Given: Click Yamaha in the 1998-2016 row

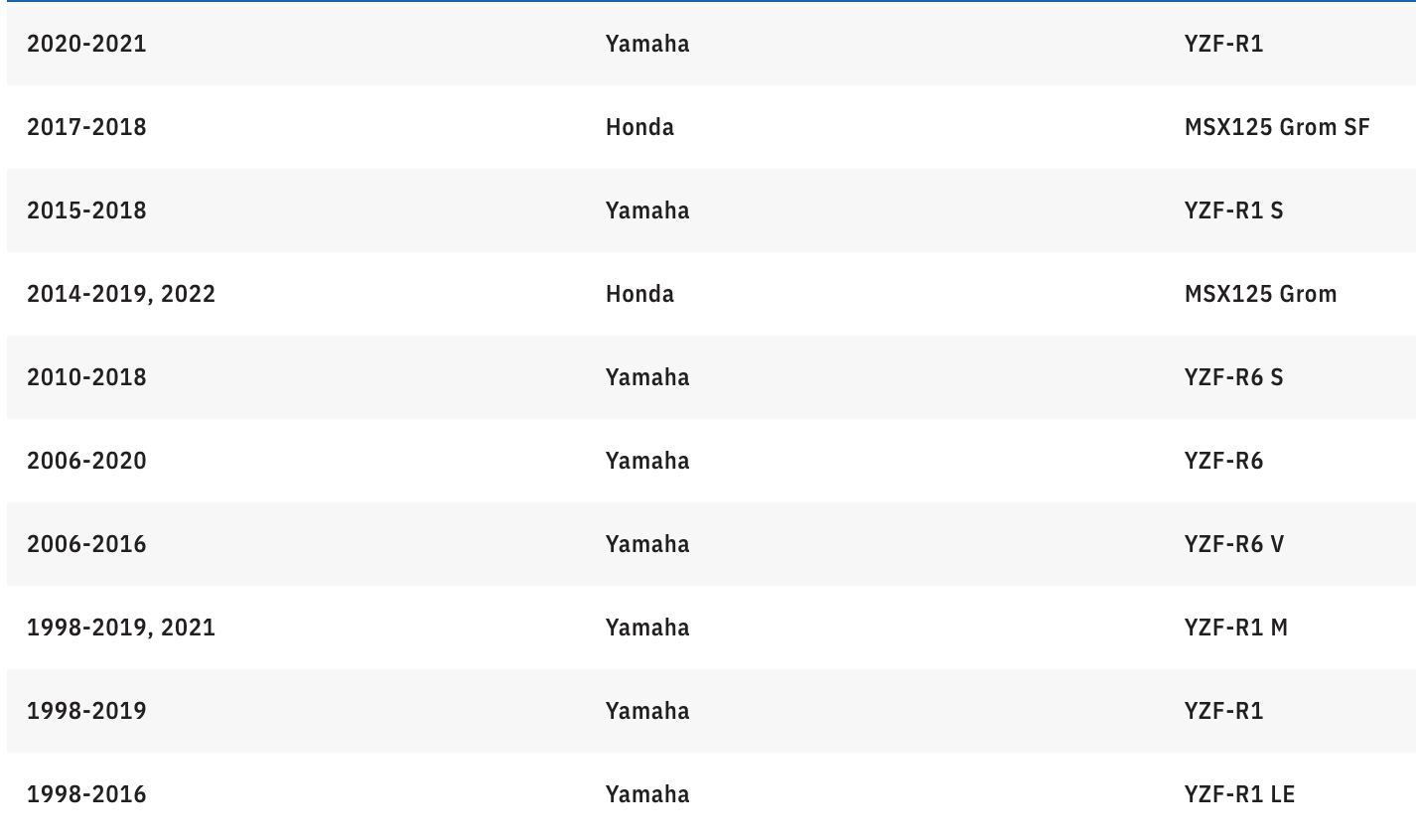Looking at the screenshot, I should pyautogui.click(x=647, y=794).
